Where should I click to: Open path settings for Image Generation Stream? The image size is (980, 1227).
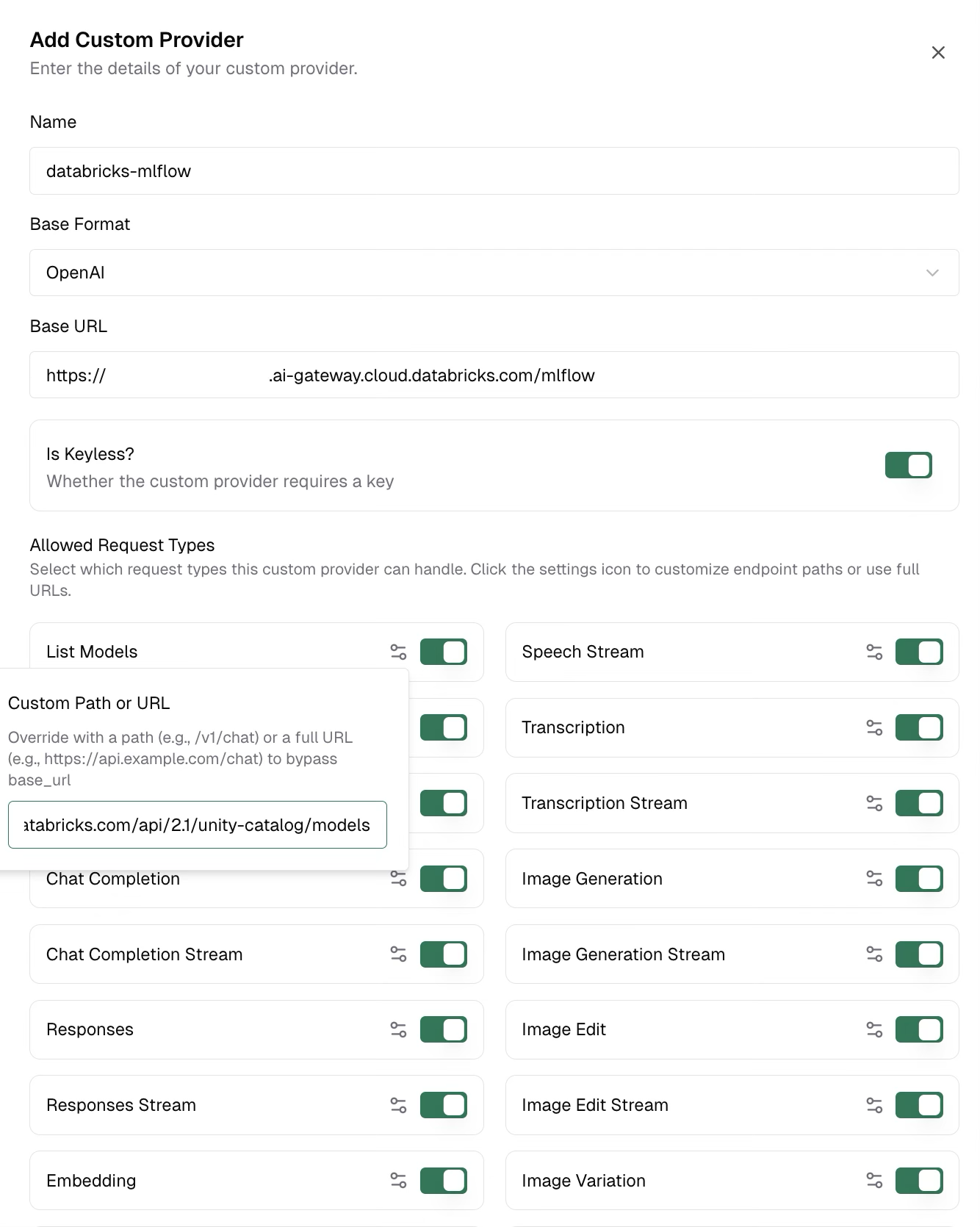pyautogui.click(x=874, y=954)
